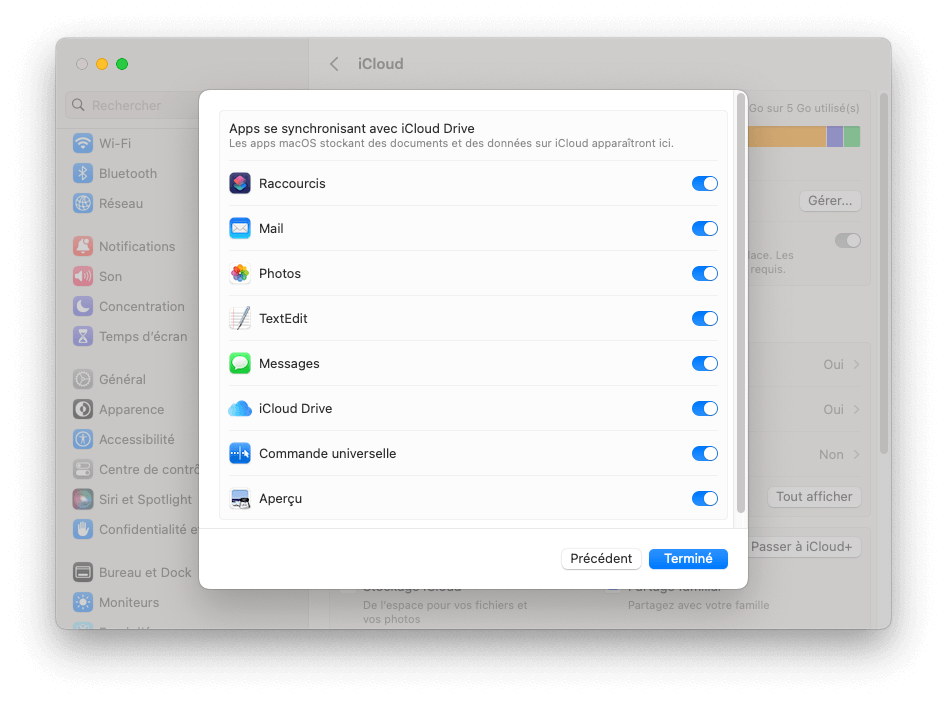This screenshot has height=703, width=947.
Task: Click the Mail app icon
Action: [x=240, y=228]
